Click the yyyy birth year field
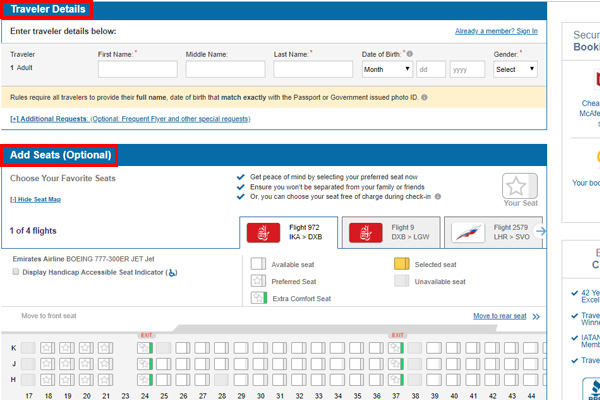Image resolution: width=600 pixels, height=400 pixels. 467,69
